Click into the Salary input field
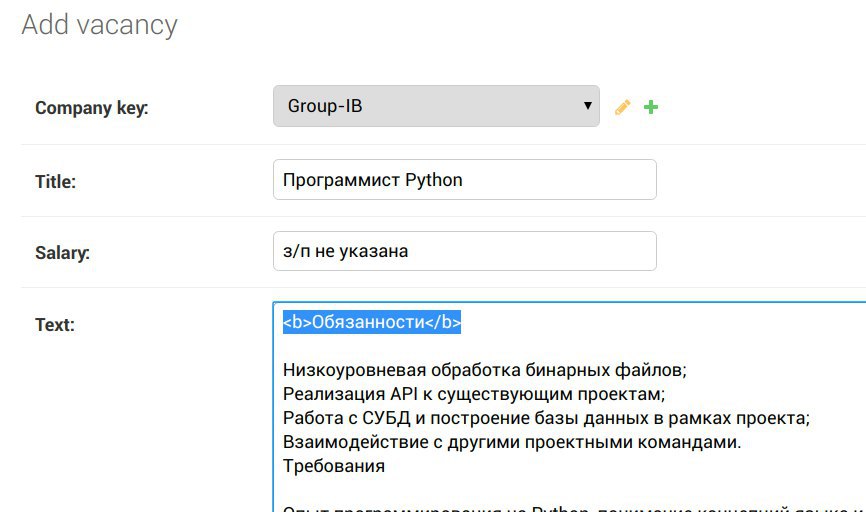Screen dimensions: 866x512 click(464, 251)
